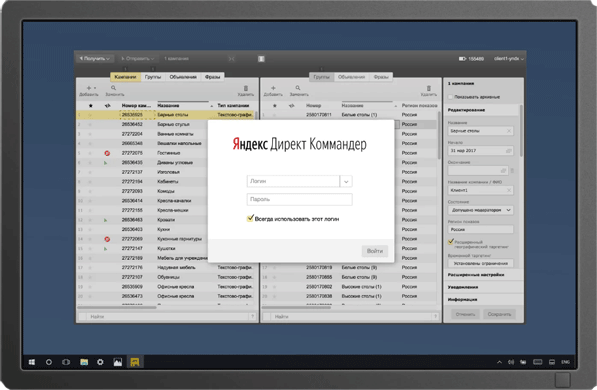597x390 pixels.
Task: Clear the Название field with X icon
Action: coord(509,131)
